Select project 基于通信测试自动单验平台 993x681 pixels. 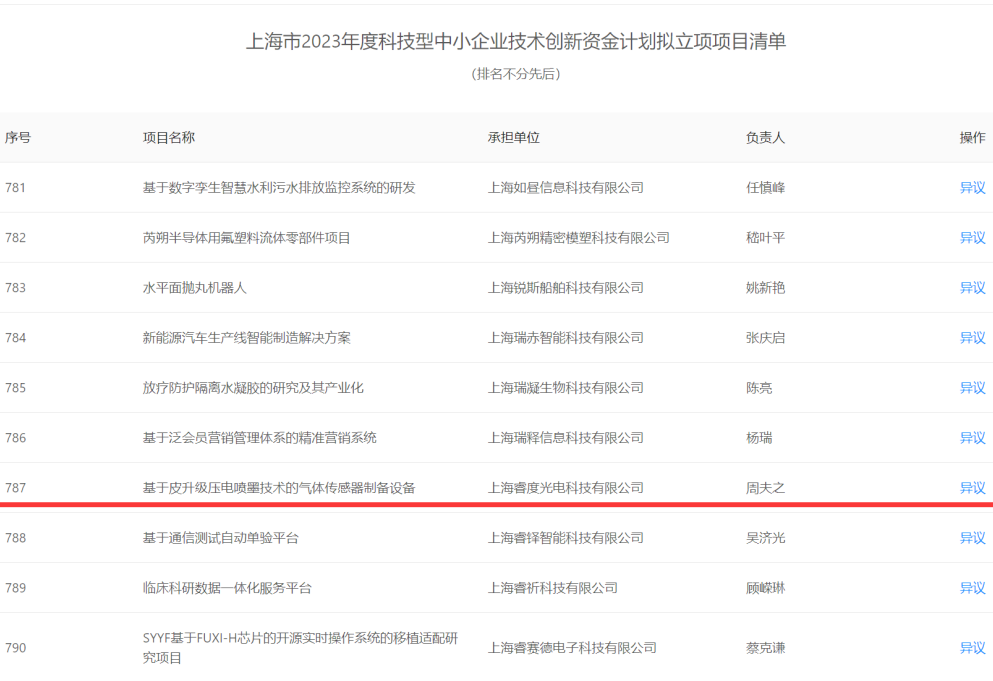click(x=220, y=538)
